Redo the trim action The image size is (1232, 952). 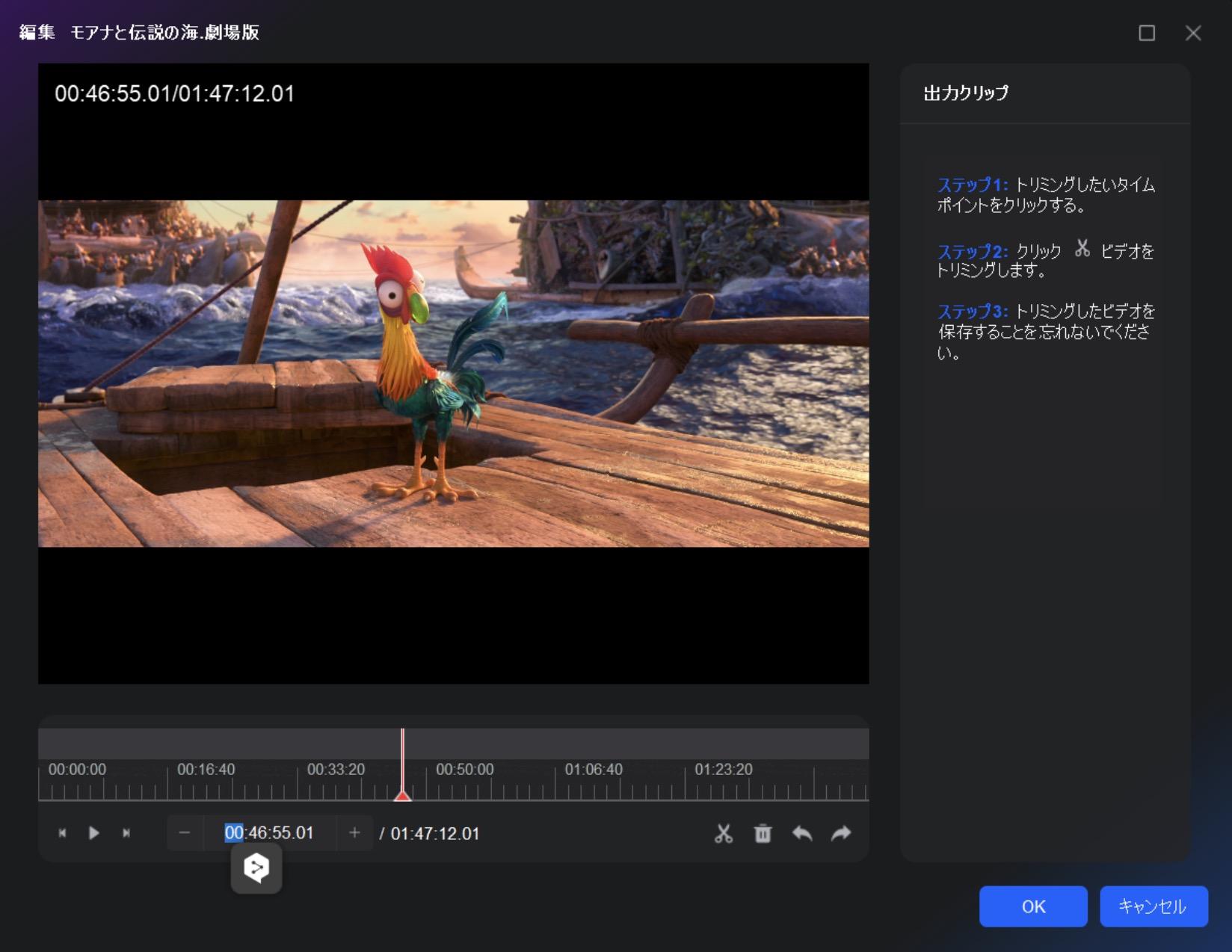tap(841, 833)
